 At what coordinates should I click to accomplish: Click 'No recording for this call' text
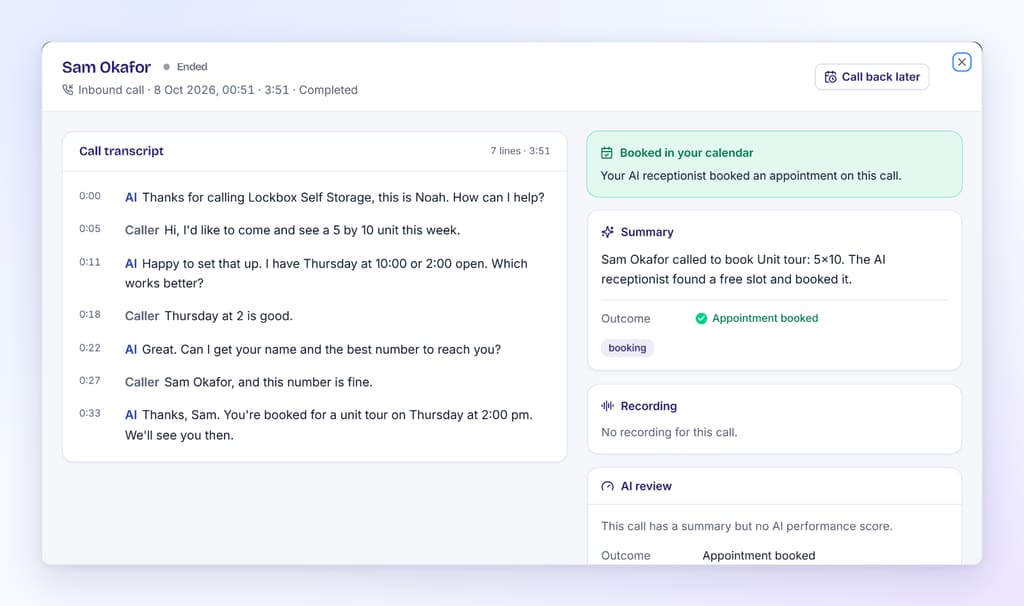669,432
